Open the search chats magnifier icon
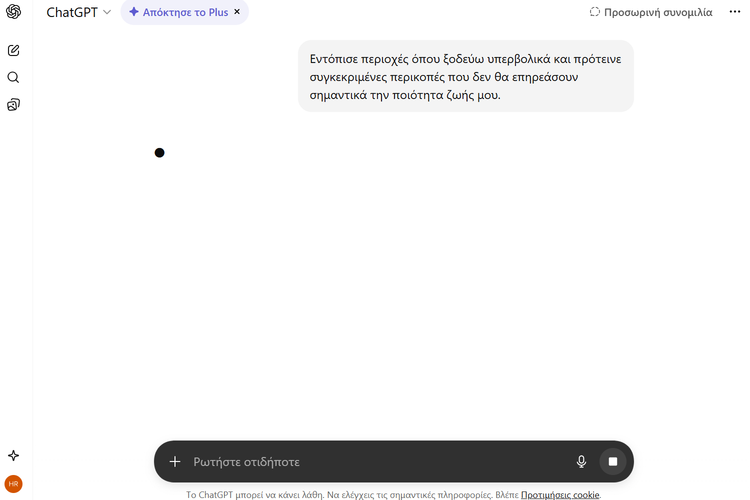The width and height of the screenshot is (750, 500). click(x=14, y=77)
